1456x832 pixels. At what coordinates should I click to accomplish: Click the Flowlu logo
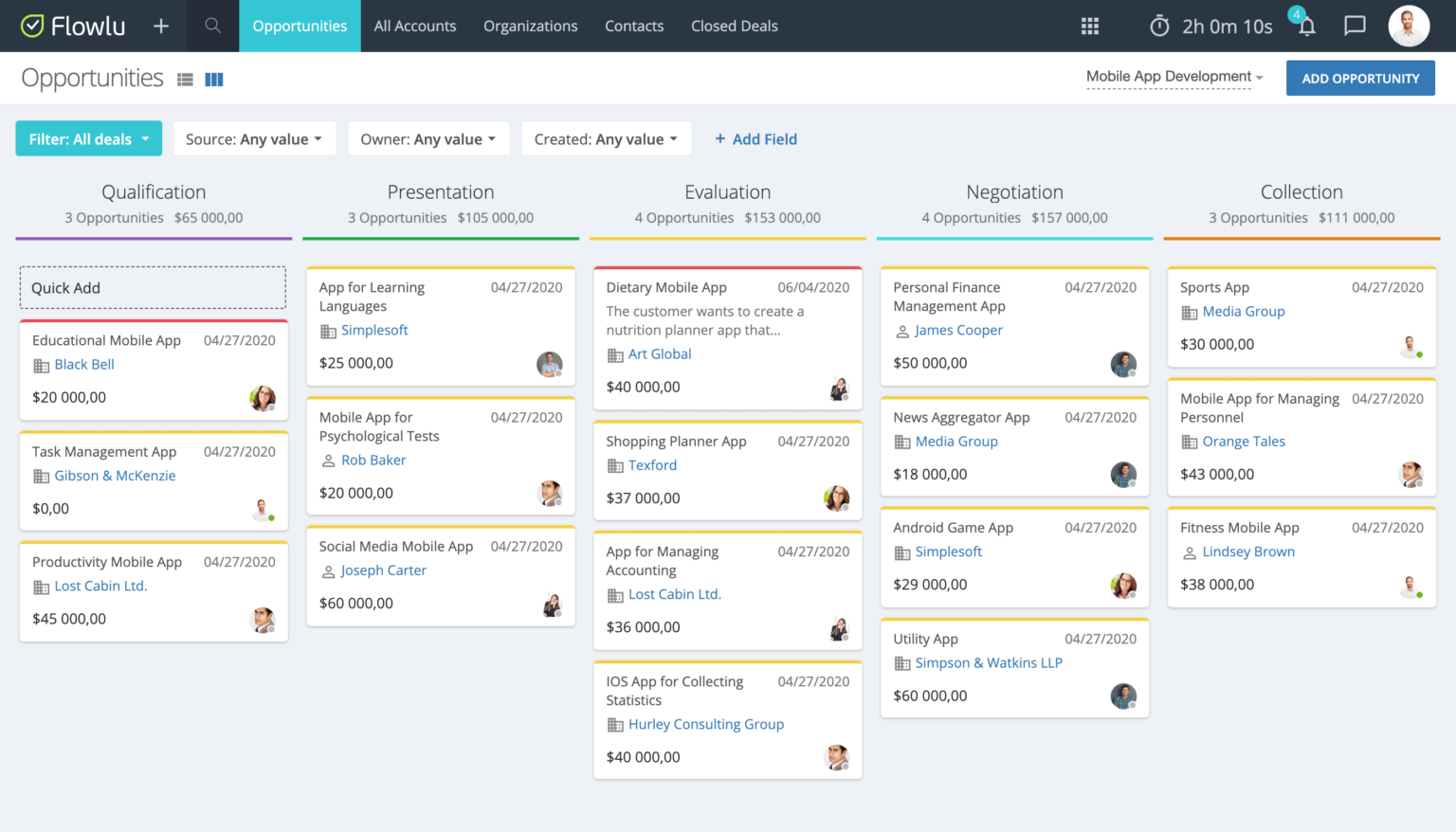click(73, 26)
